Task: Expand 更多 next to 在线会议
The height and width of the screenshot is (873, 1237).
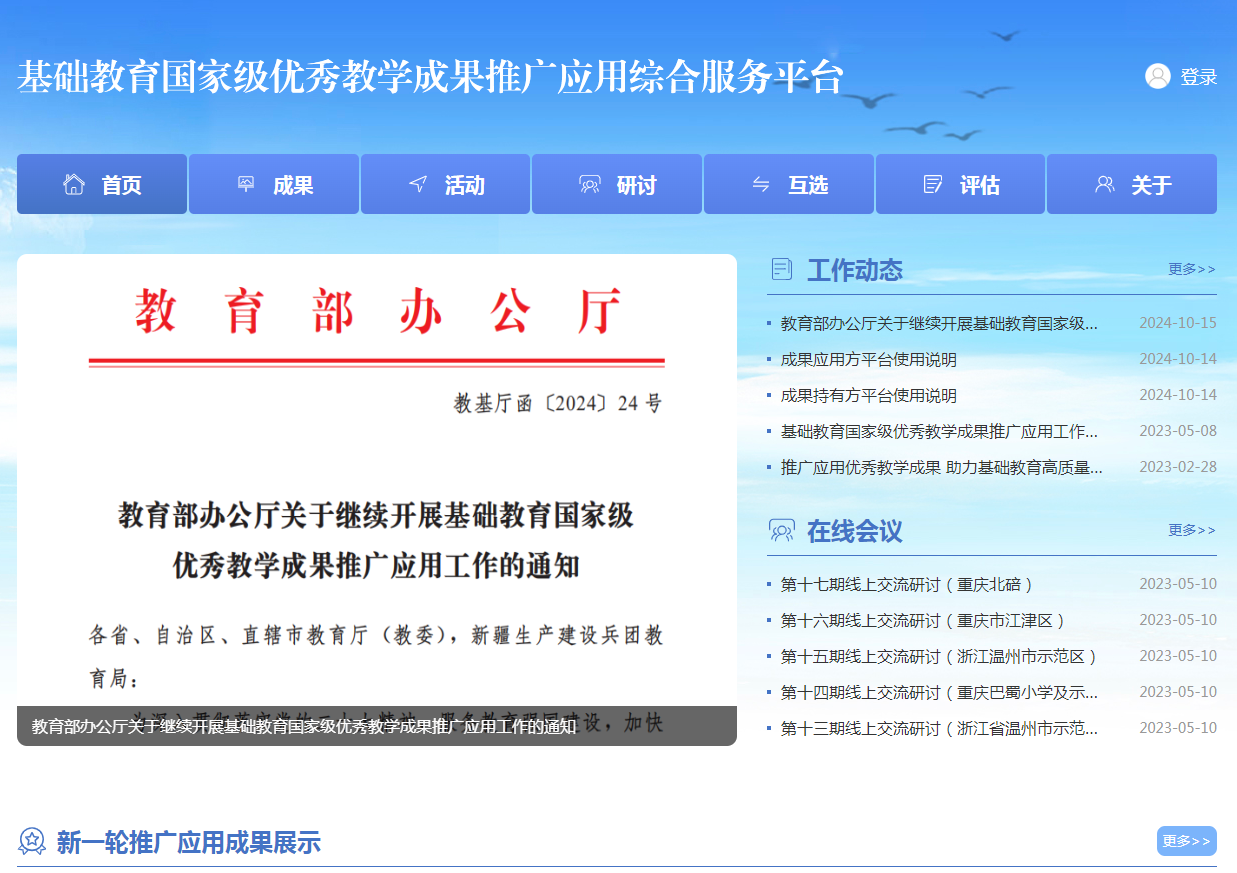Action: tap(1192, 530)
